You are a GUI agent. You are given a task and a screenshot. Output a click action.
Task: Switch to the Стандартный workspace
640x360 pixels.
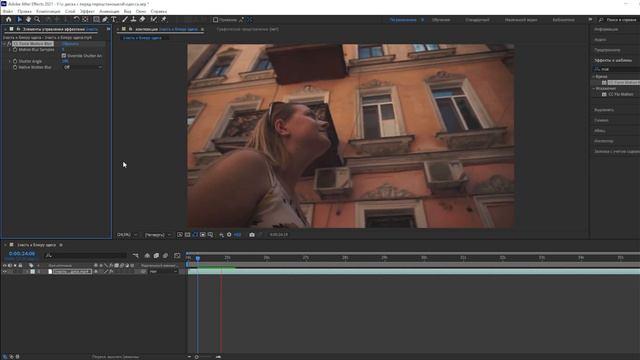[477, 20]
